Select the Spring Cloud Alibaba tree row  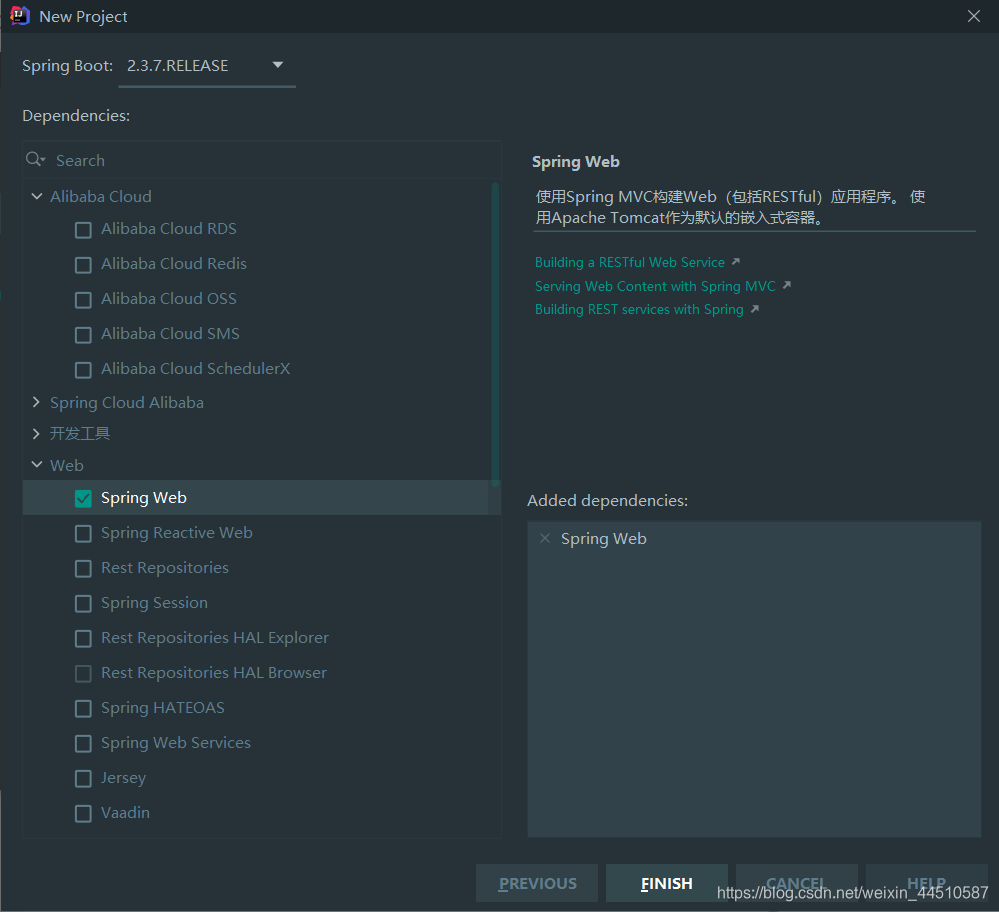point(261,403)
